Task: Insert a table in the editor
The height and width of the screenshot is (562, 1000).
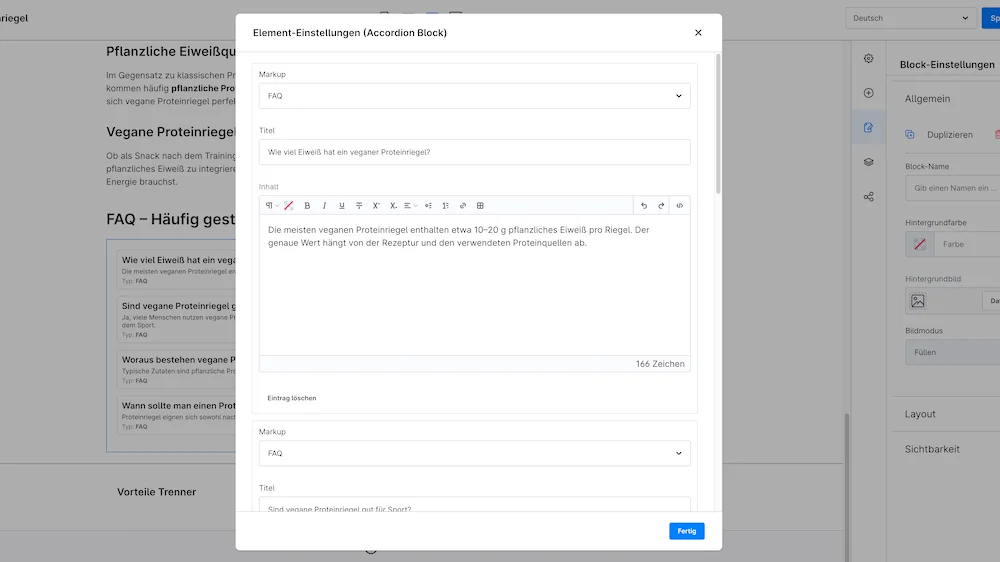Action: click(x=480, y=205)
